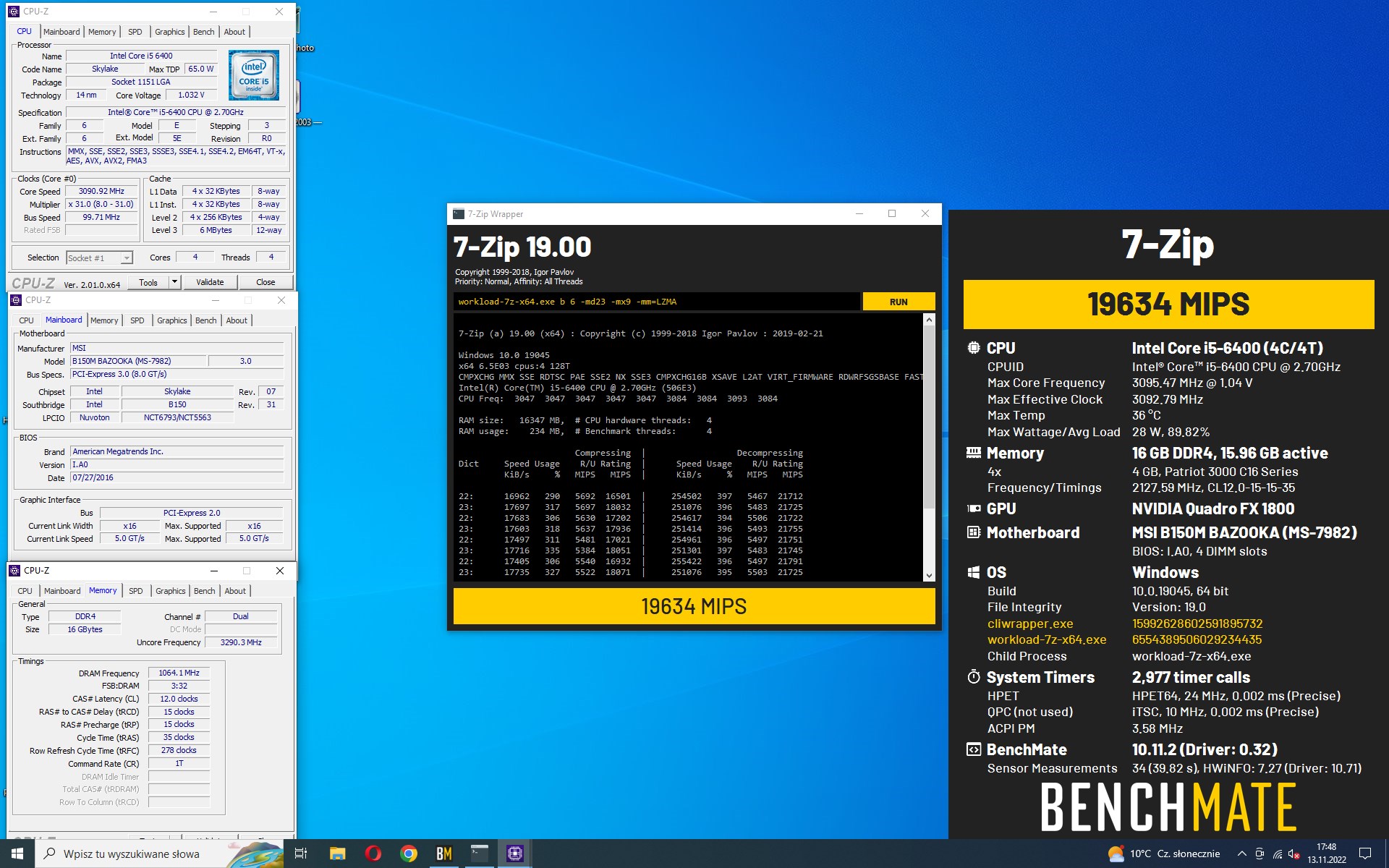Click the CAS# Latency 12.0 clocks value
The image size is (1389, 868).
coord(179,699)
